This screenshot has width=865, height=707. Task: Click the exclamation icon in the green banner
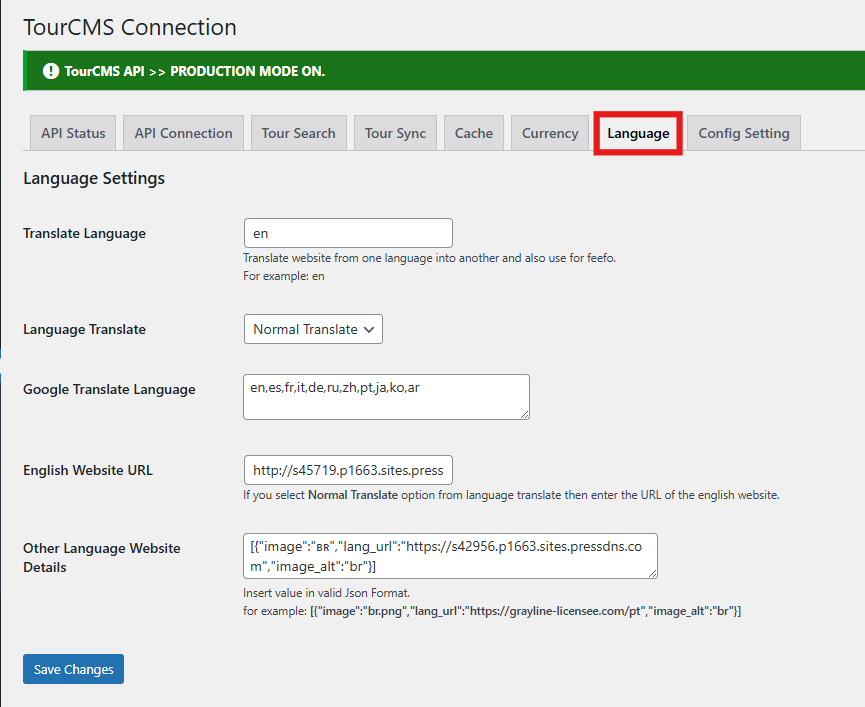pos(50,71)
